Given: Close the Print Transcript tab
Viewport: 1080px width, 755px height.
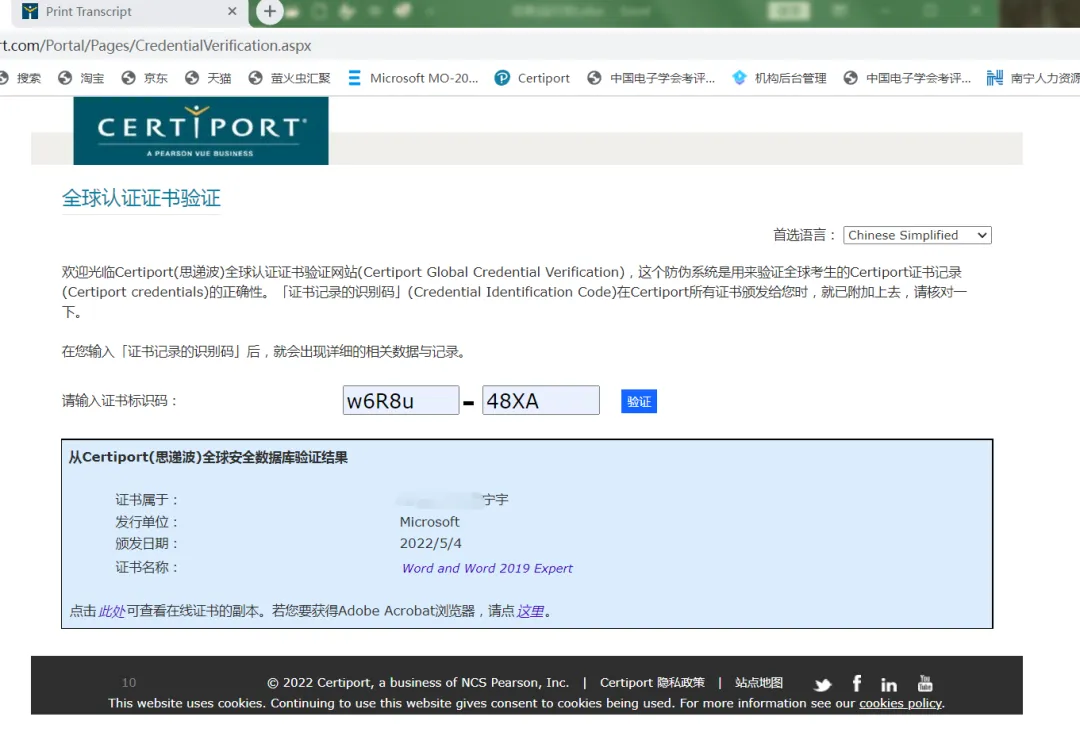Looking at the screenshot, I should coord(232,12).
